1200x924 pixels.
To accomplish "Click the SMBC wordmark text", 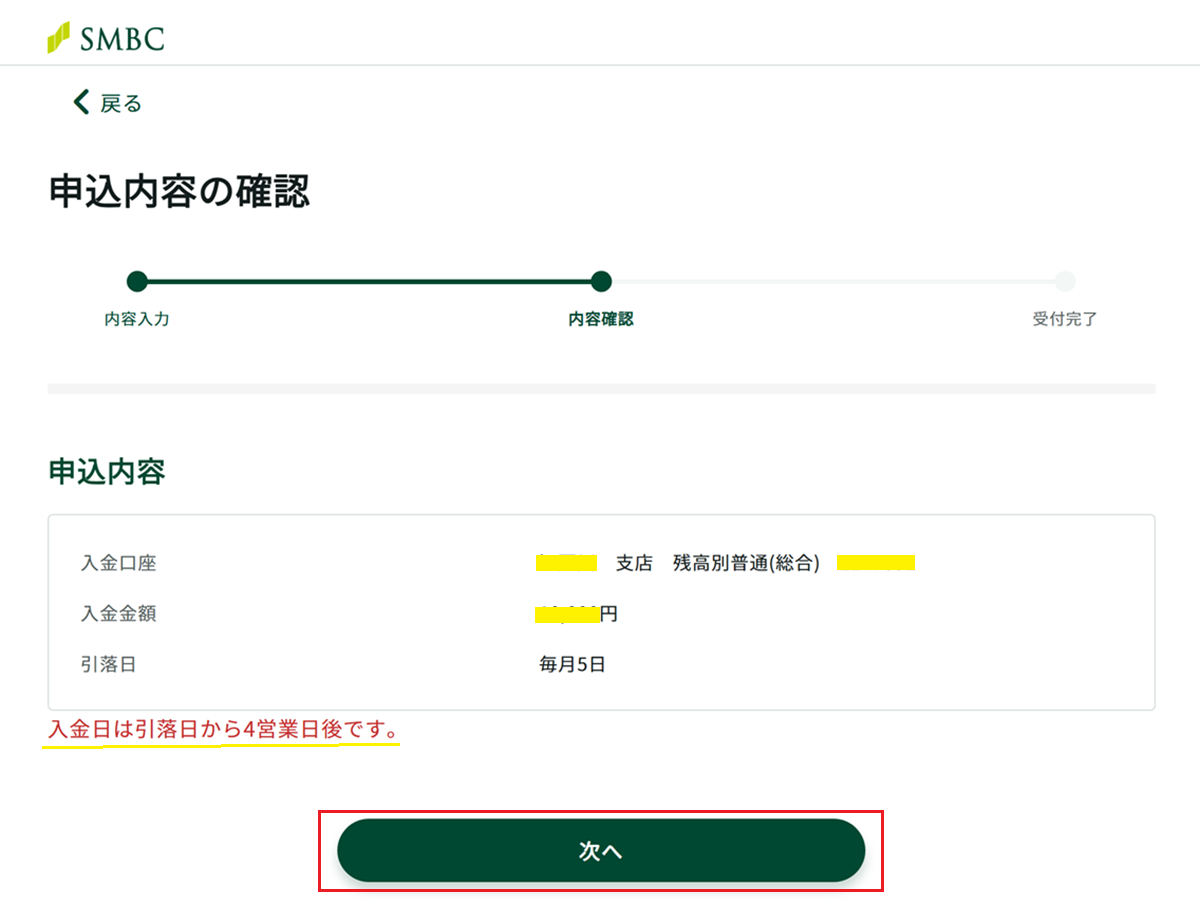I will tap(123, 39).
